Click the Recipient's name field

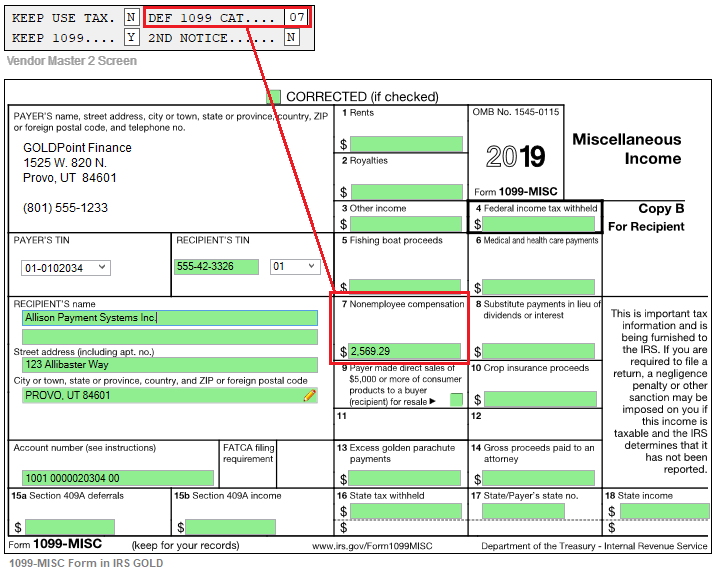168,318
